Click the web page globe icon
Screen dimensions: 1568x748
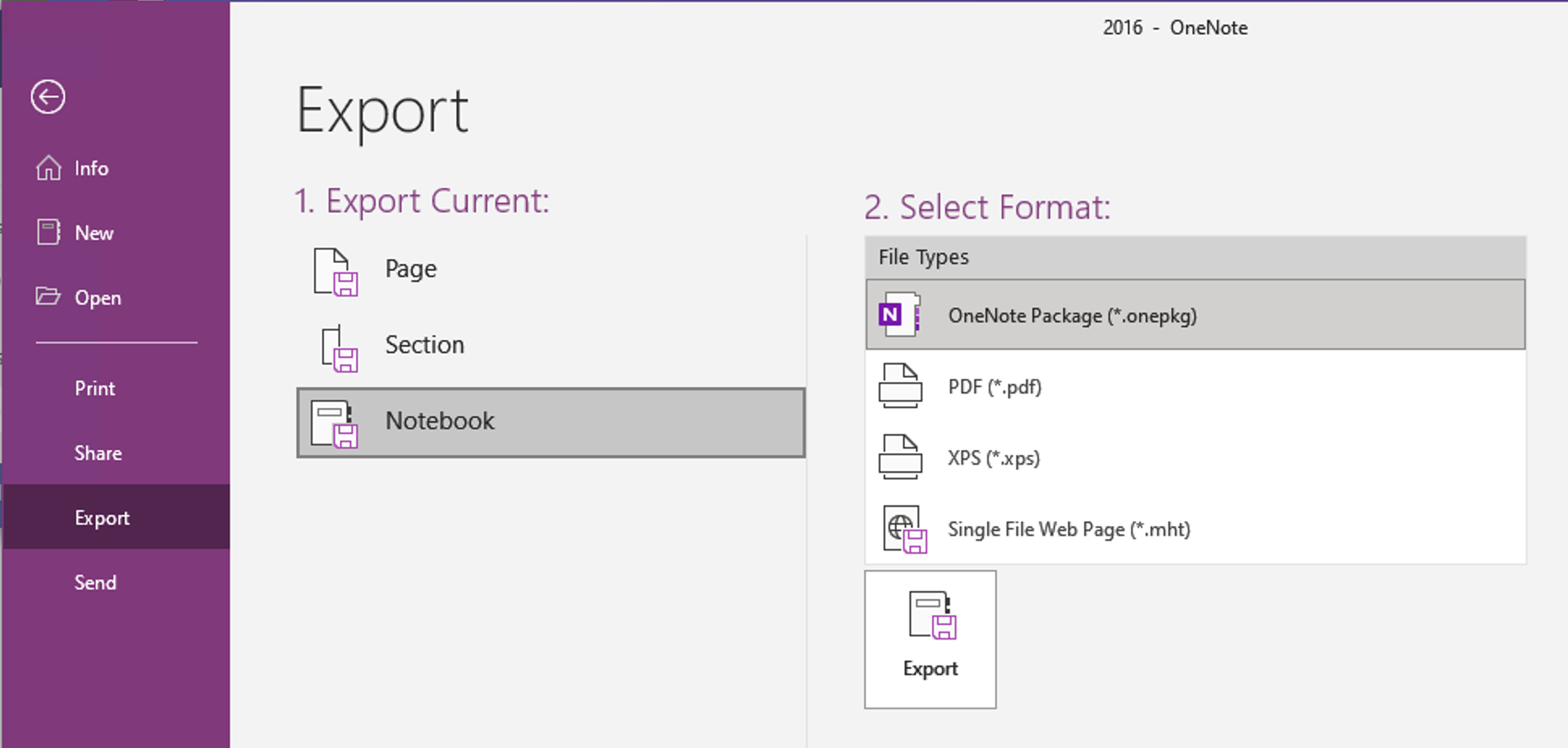(905, 529)
